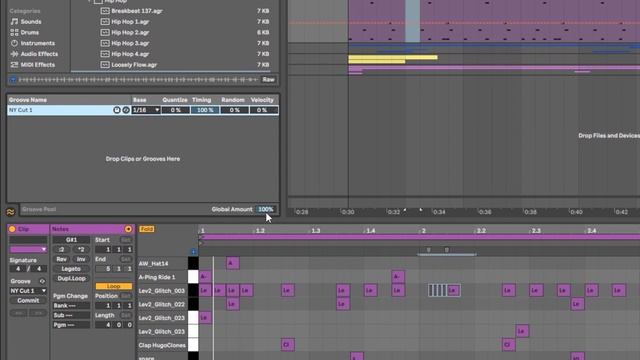This screenshot has width=640, height=360.
Task: Click the Commit groove button
Action: pos(28,300)
